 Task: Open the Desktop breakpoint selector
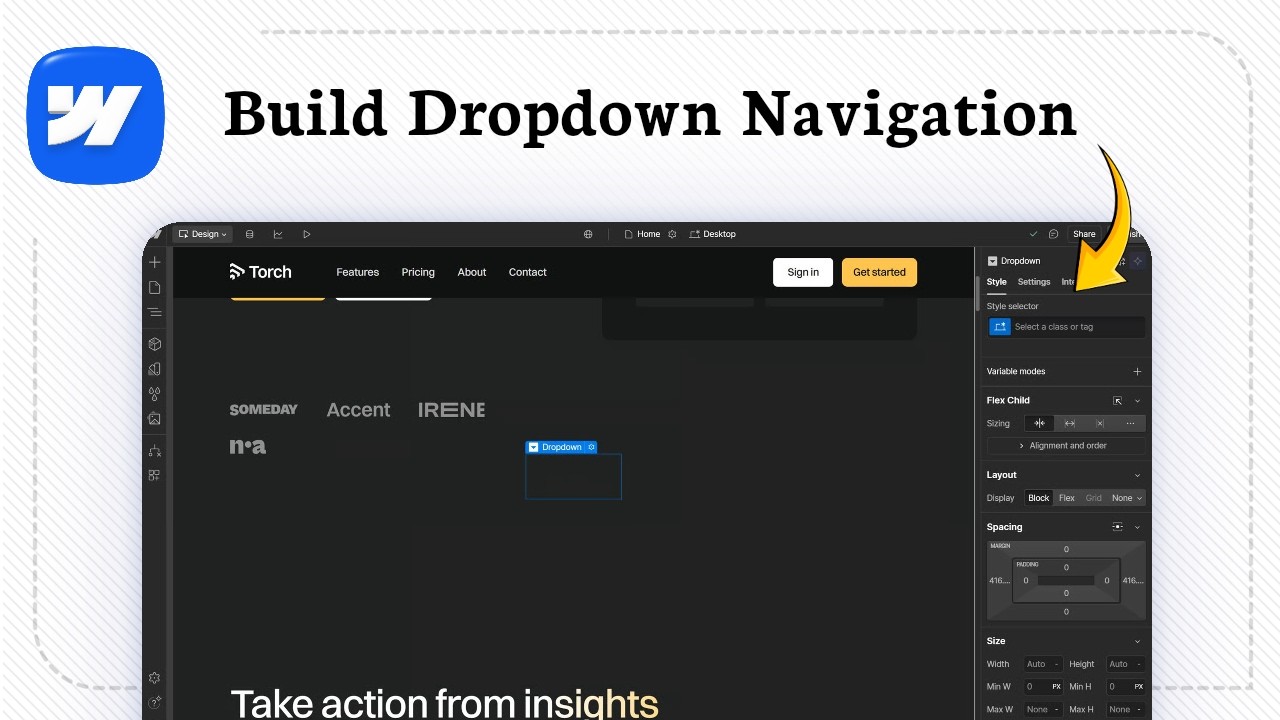click(713, 234)
